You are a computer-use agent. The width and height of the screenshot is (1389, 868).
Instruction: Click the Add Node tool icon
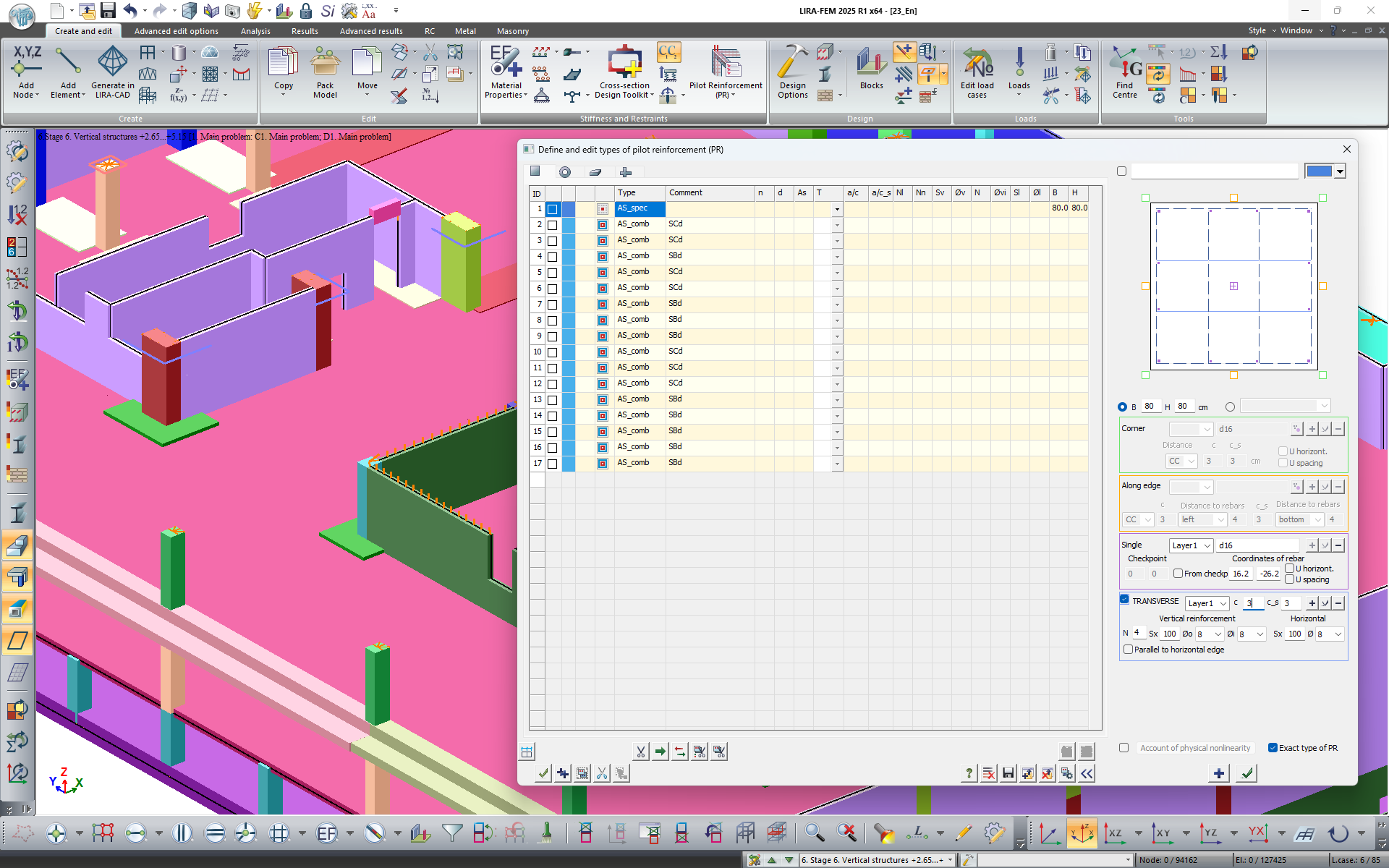pyautogui.click(x=26, y=64)
